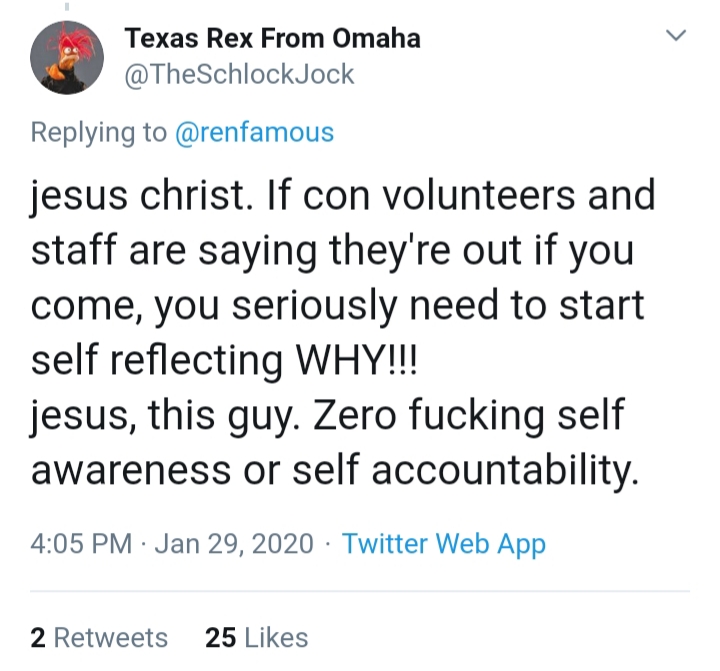Click 'come, you seriously need to start' line
The width and height of the screenshot is (720, 671).
point(338,306)
